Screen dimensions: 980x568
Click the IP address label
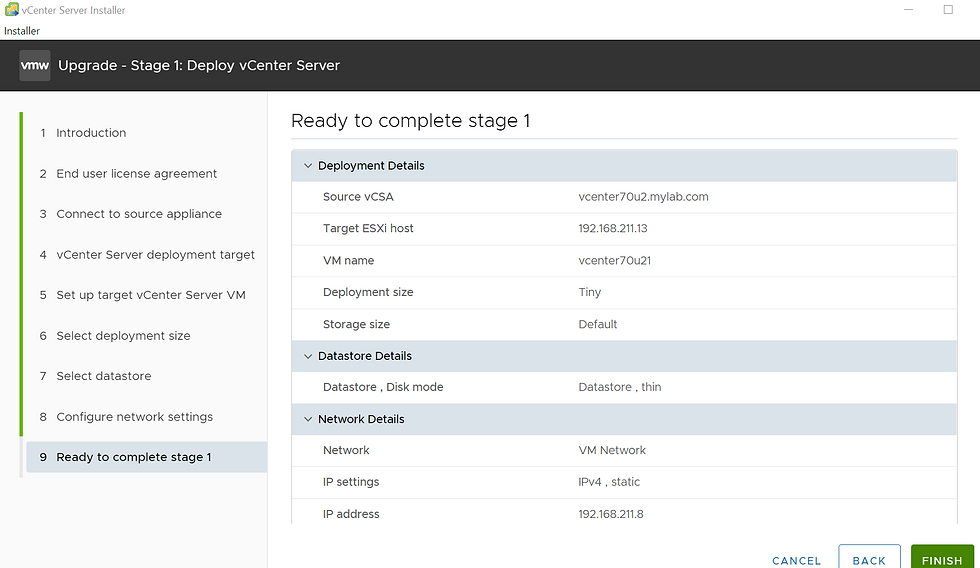[x=351, y=514]
